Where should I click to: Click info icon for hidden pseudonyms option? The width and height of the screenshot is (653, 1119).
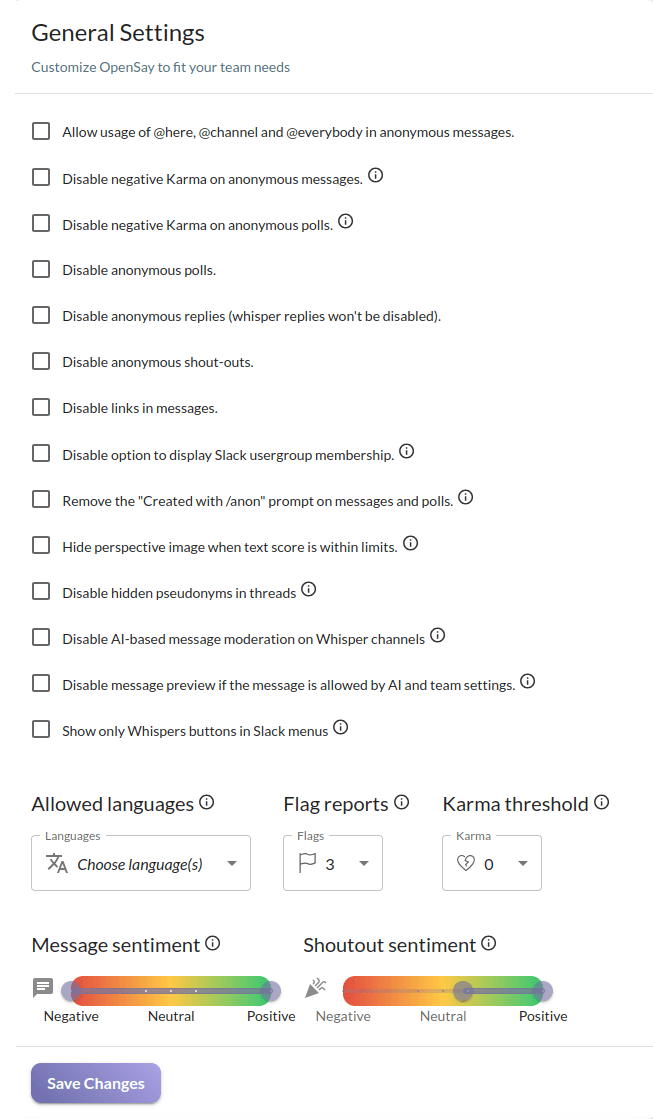[309, 590]
